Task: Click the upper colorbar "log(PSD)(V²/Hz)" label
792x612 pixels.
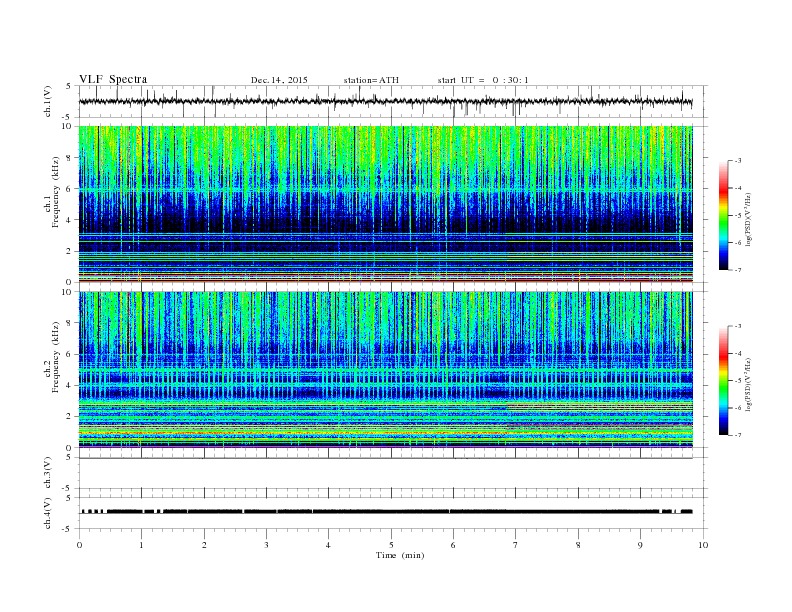Action: [748, 219]
